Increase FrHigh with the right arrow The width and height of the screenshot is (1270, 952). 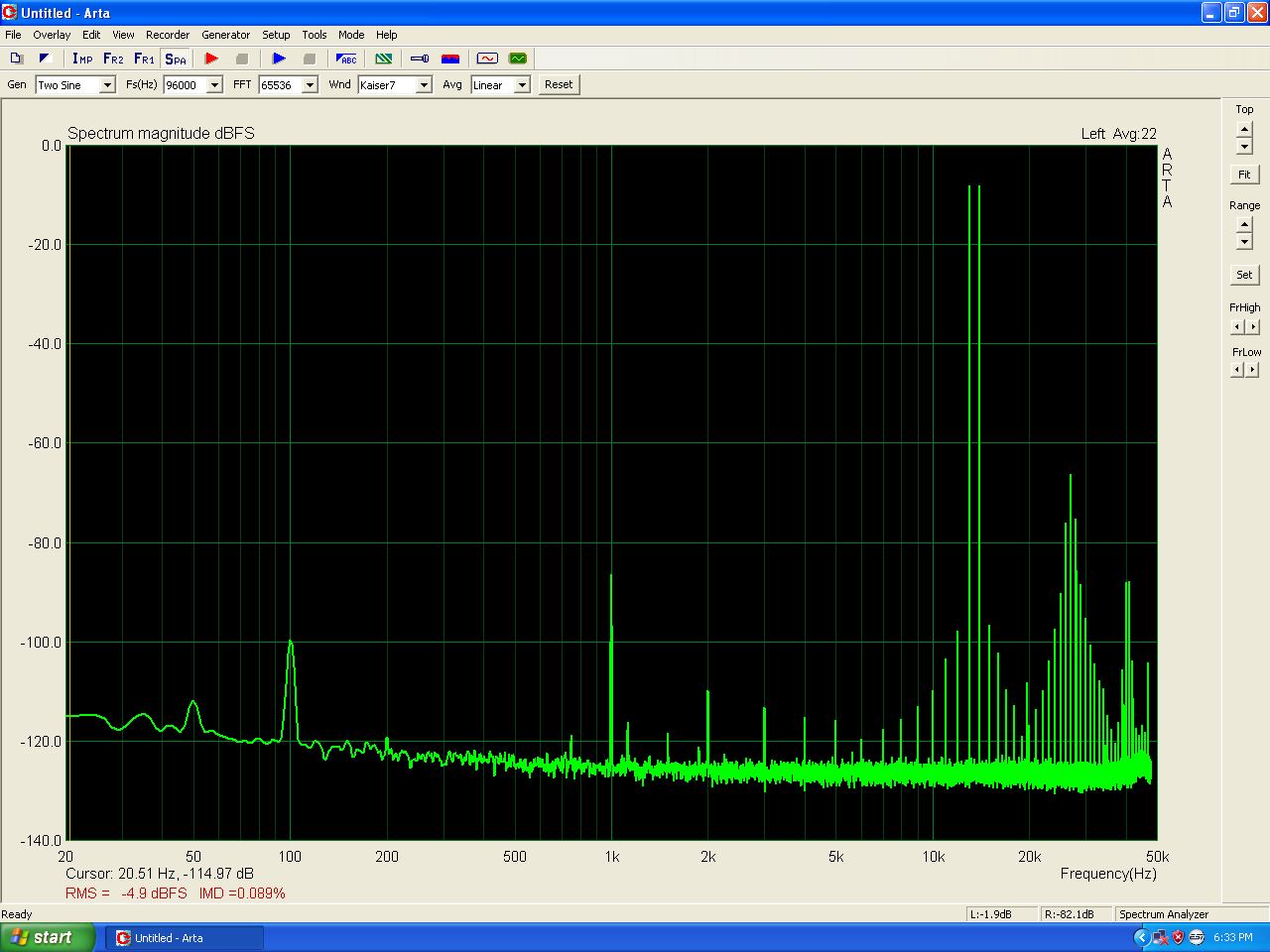point(1253,327)
